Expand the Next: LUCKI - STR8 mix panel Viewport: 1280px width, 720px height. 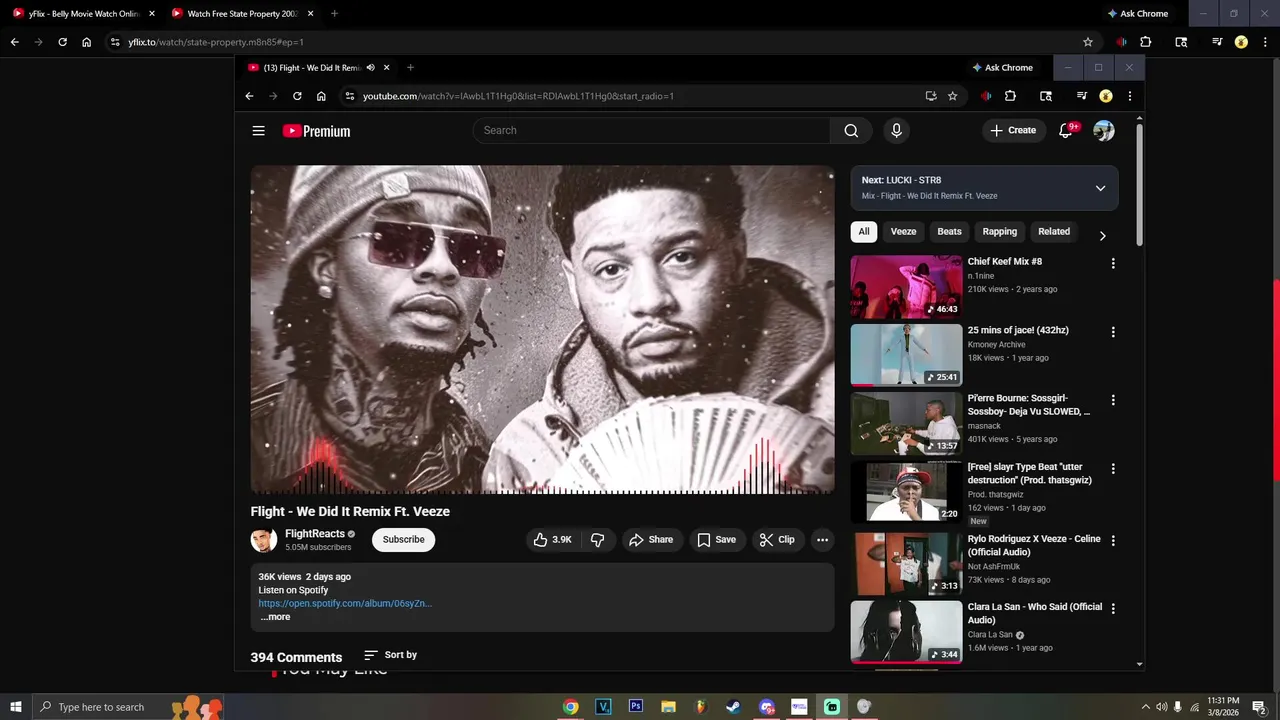point(1100,188)
